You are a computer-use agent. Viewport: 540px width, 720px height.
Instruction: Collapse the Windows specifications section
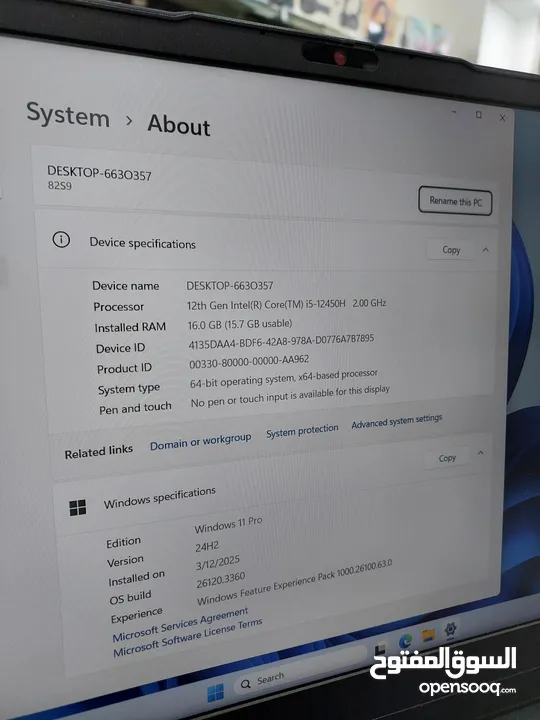[480, 453]
